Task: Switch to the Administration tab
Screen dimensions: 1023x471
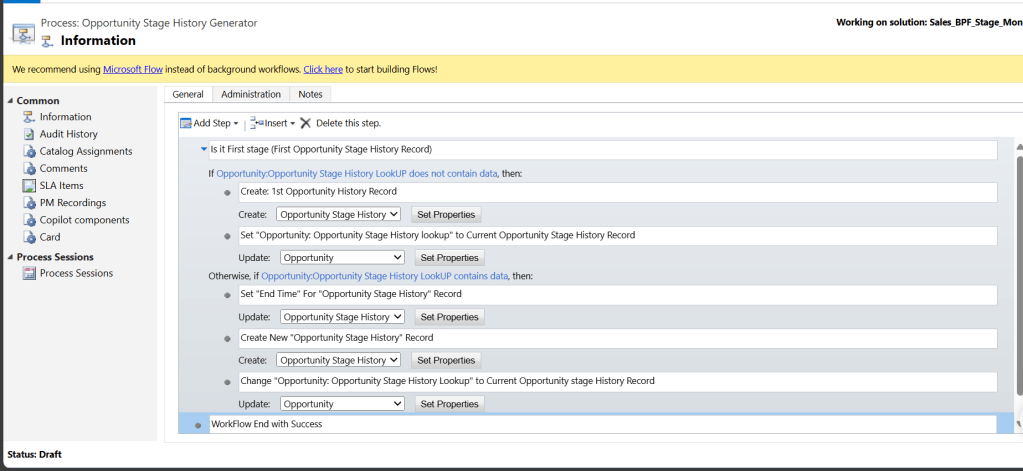Action: (x=251, y=95)
